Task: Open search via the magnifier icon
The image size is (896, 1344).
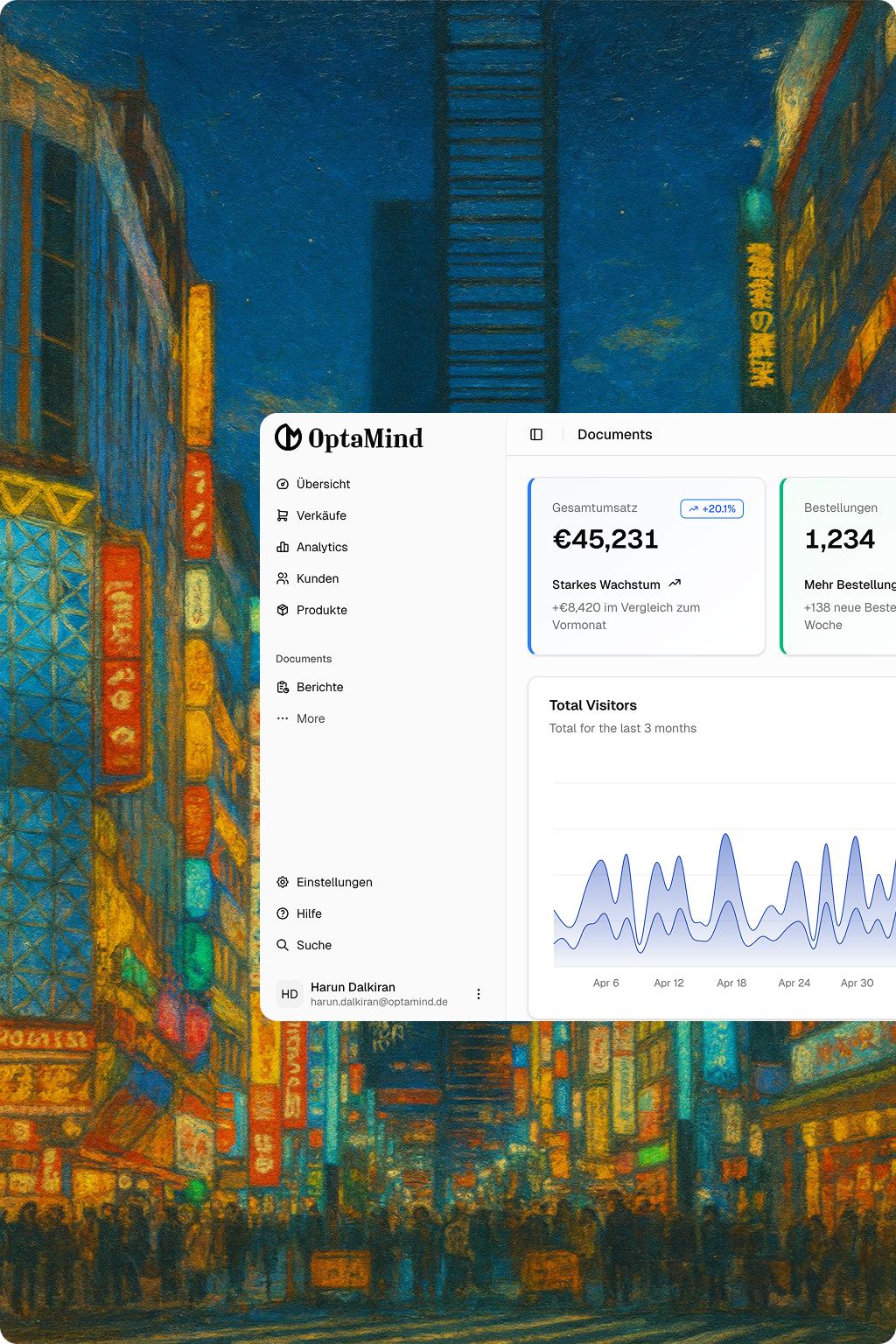Action: click(x=283, y=945)
